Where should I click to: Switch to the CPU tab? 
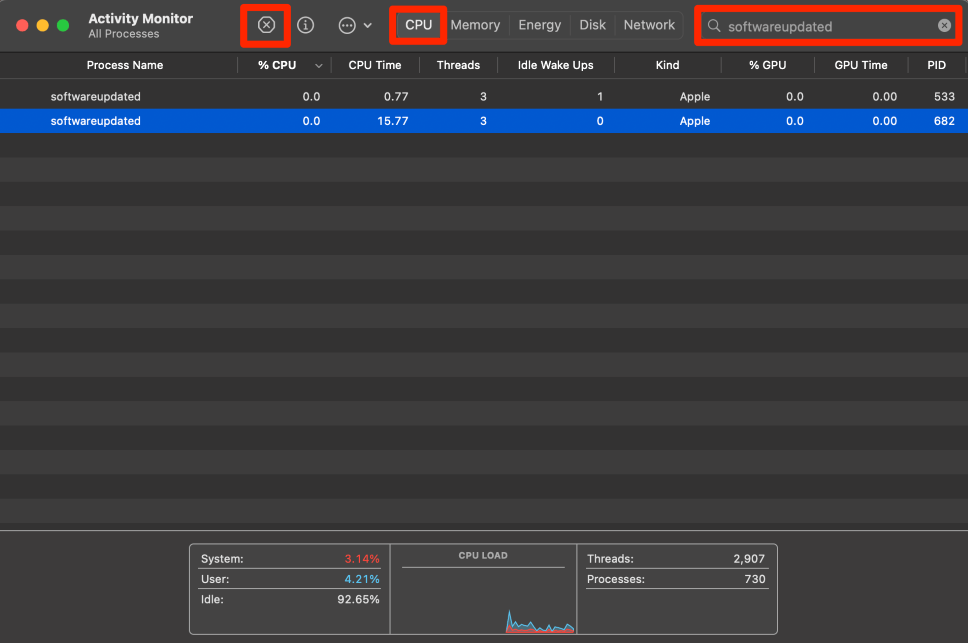point(418,25)
